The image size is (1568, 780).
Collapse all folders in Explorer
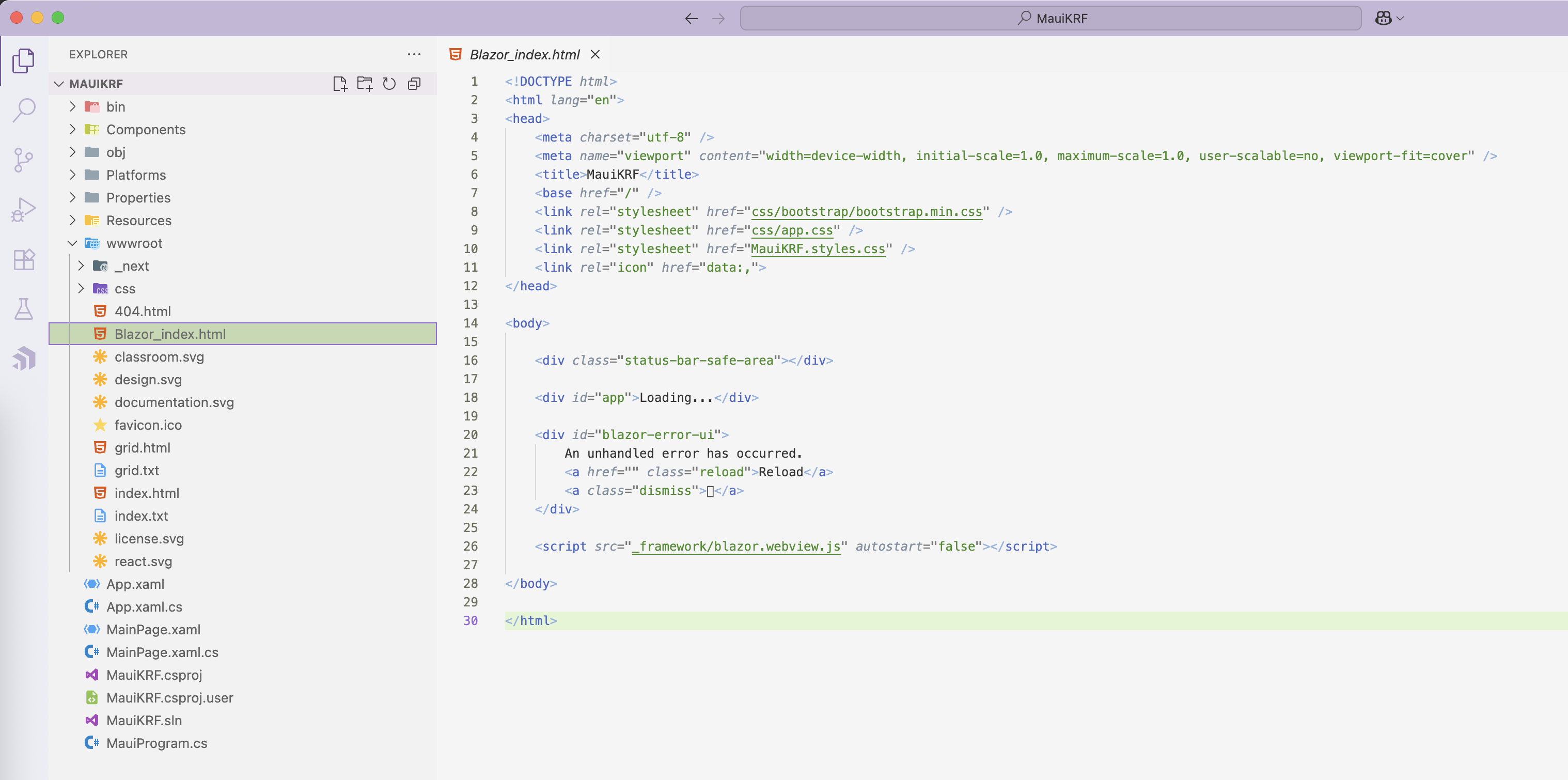pyautogui.click(x=415, y=83)
